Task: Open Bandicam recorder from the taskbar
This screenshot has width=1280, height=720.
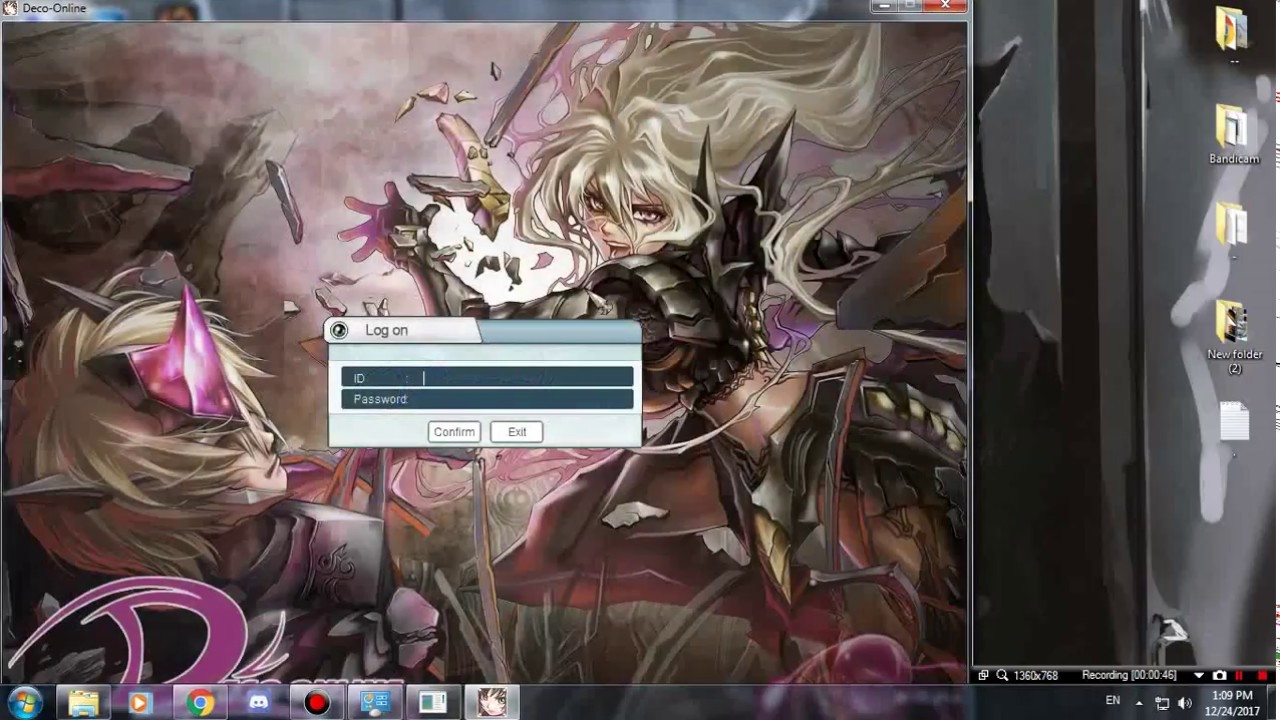Action: (x=317, y=703)
